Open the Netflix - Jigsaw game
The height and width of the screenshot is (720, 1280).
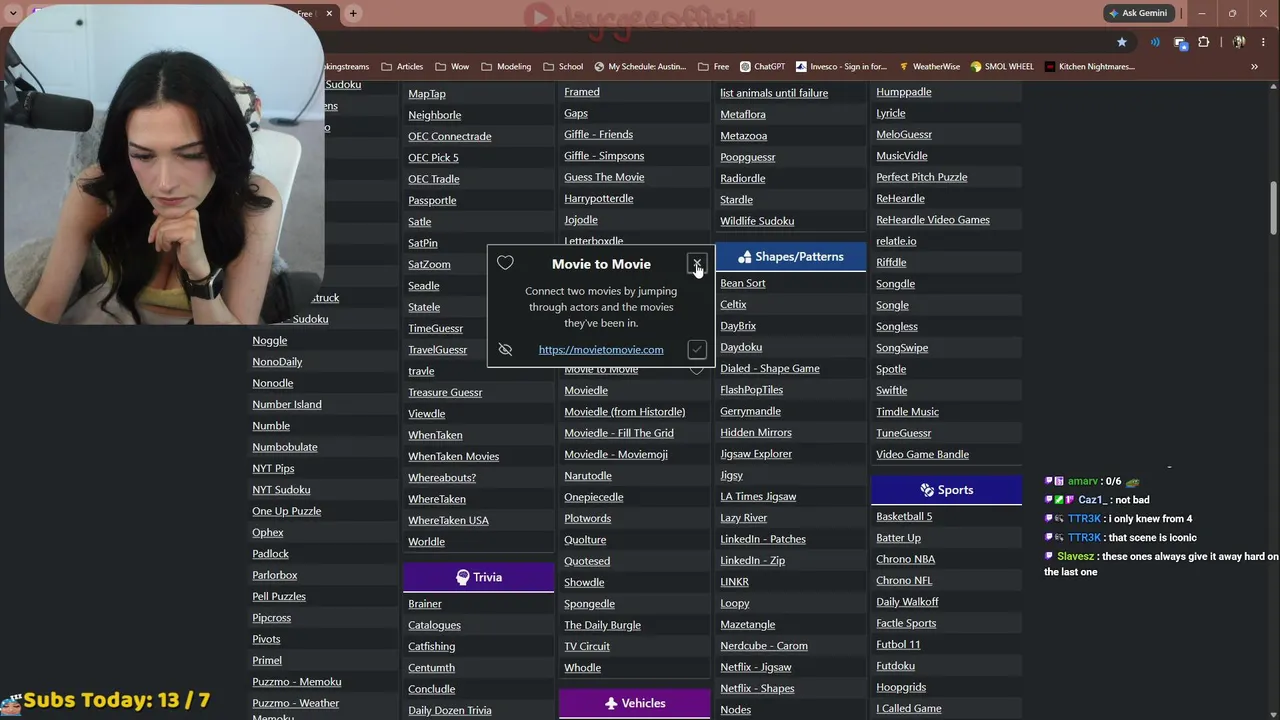tap(756, 667)
